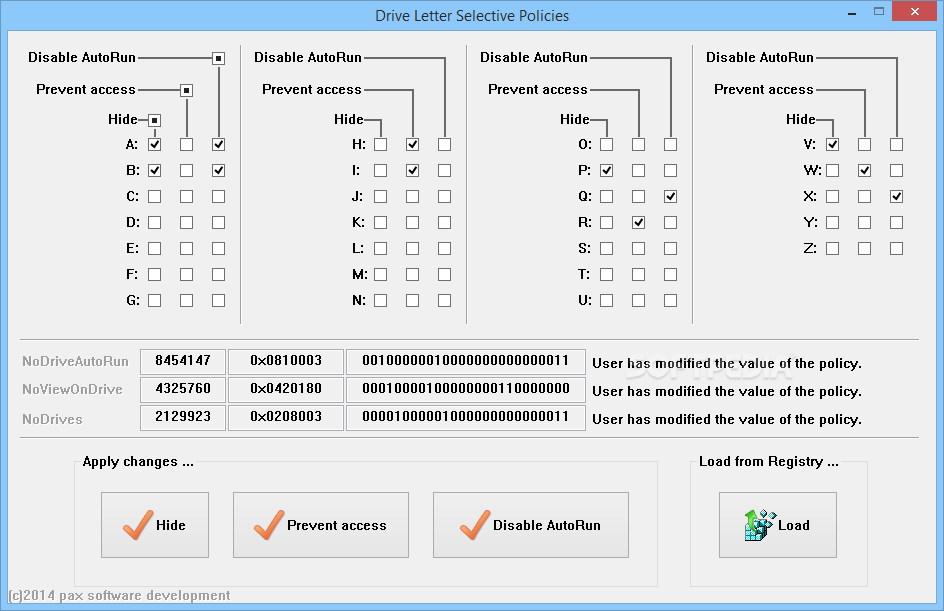Check Disable AutoRun for drive E:
Image resolution: width=944 pixels, height=611 pixels.
pyautogui.click(x=219, y=249)
